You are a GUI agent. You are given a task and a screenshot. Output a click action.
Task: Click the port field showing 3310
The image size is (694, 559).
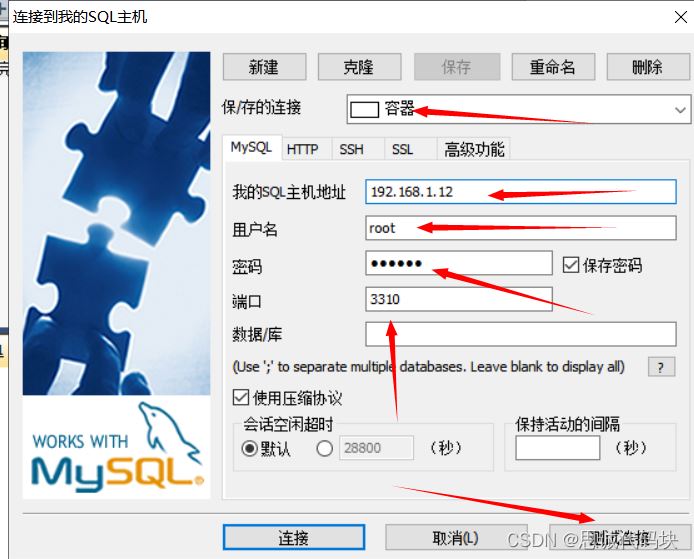tap(459, 299)
